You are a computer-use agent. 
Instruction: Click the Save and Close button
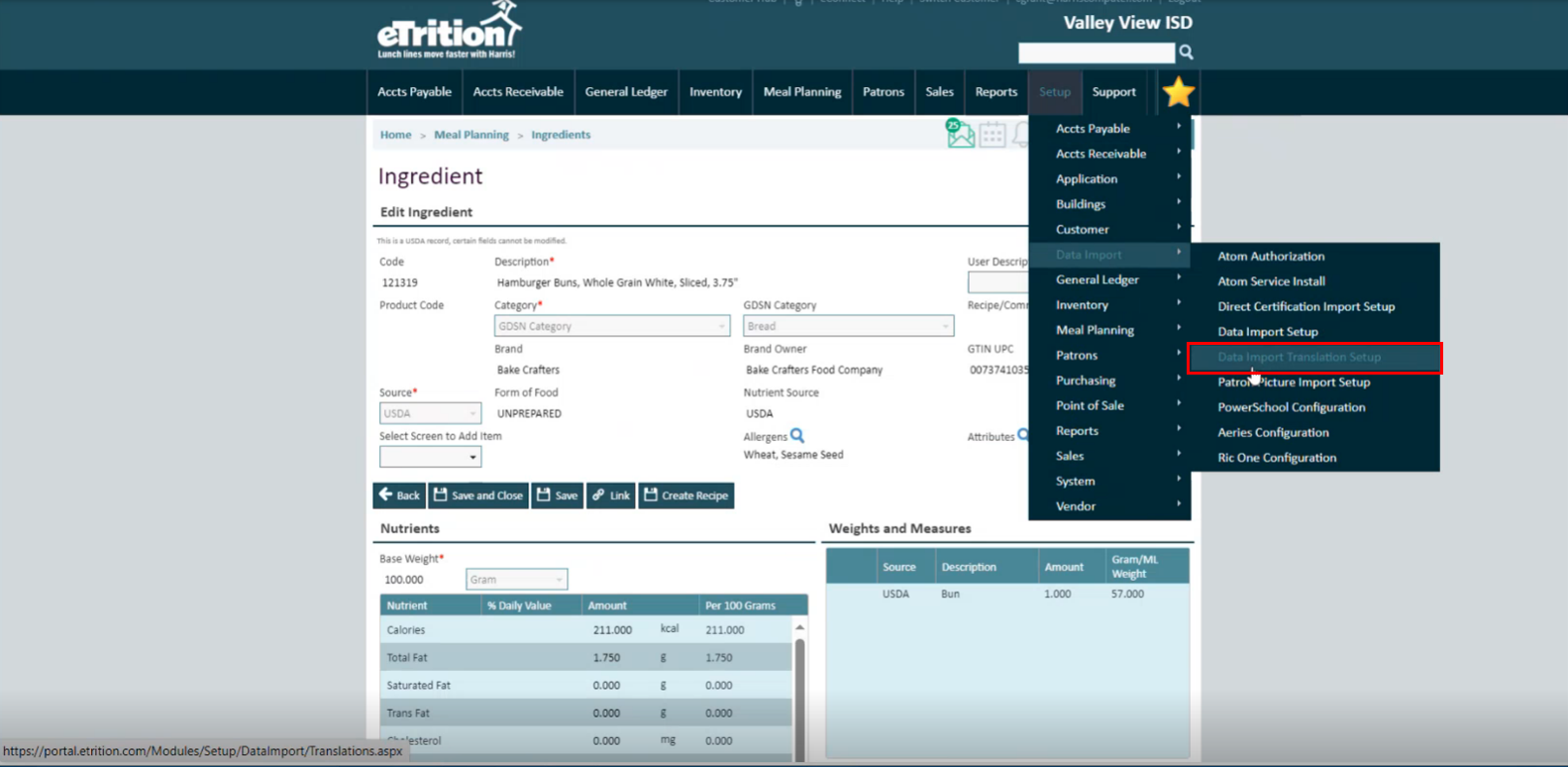coord(478,495)
